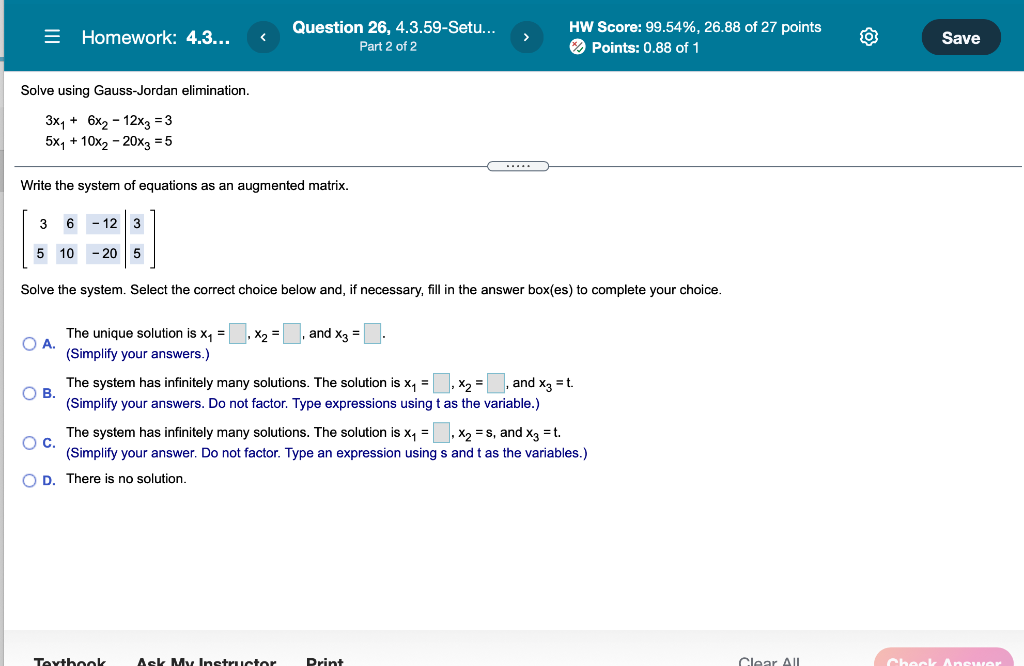Click the Print option at the bottom

click(x=324, y=660)
